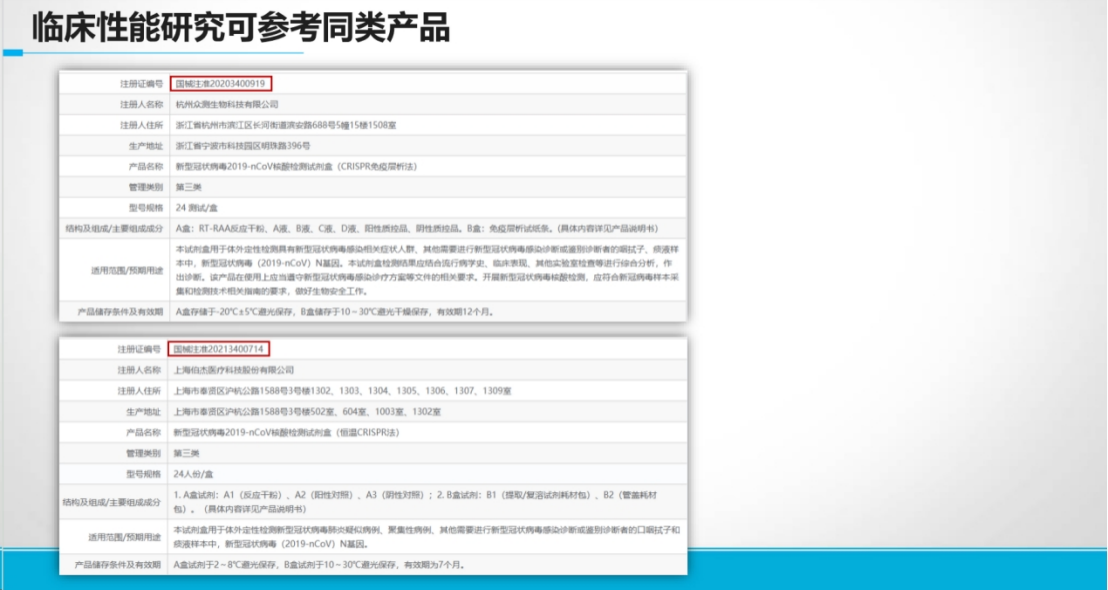Click the 注册人住所 label in the 杭州众测 table
The image size is (1108, 590).
point(141,125)
